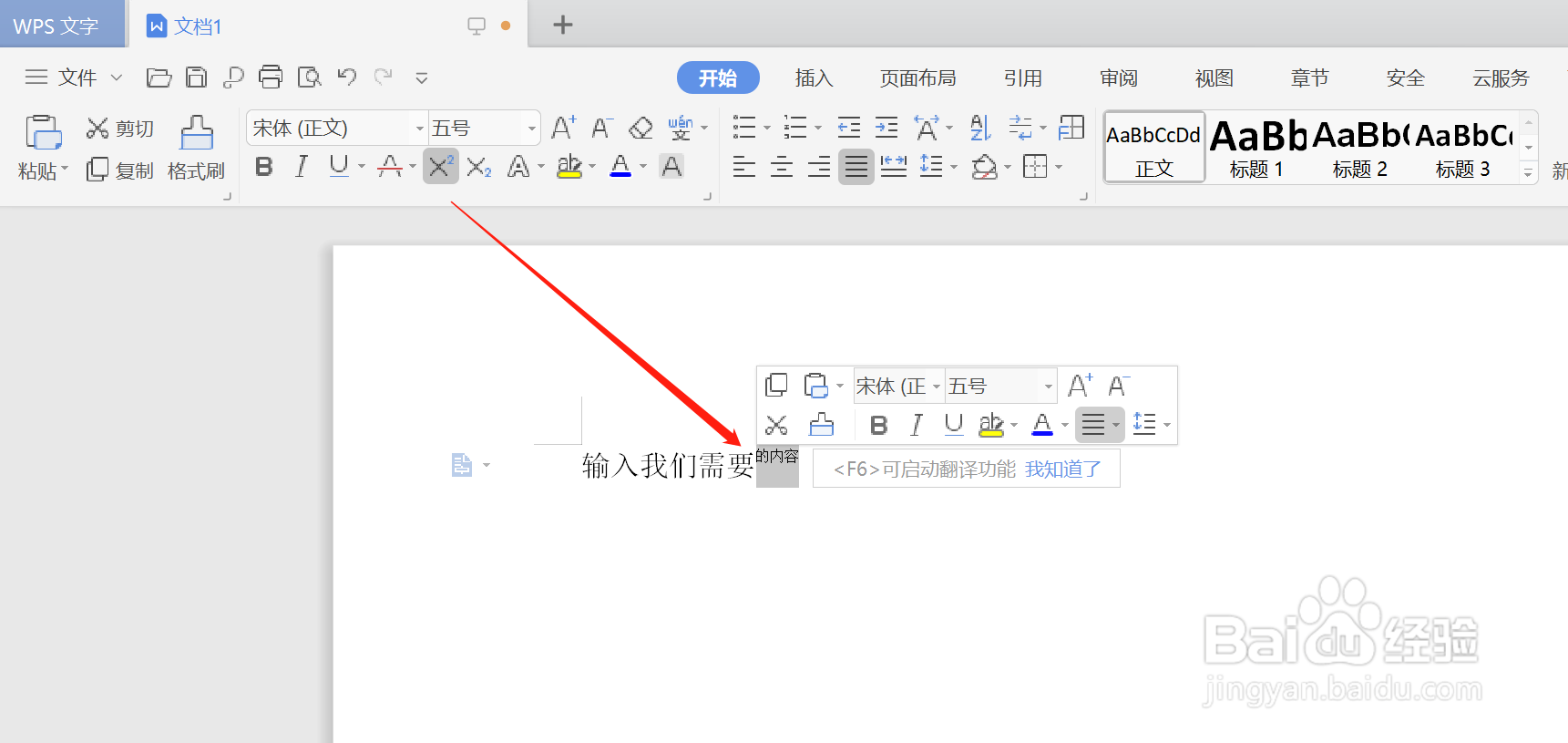The width and height of the screenshot is (1568, 743).
Task: Undo the last action
Action: tap(346, 77)
